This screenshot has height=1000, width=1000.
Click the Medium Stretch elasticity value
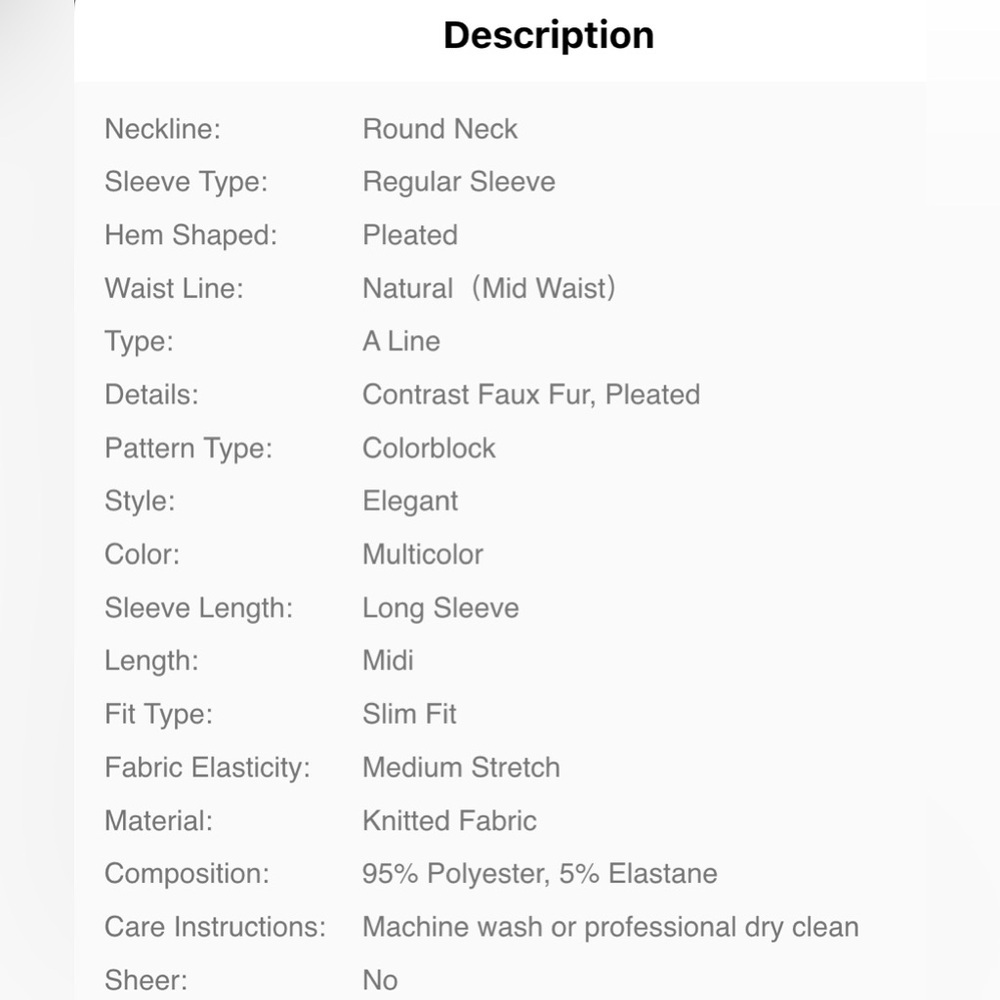[x=461, y=767]
